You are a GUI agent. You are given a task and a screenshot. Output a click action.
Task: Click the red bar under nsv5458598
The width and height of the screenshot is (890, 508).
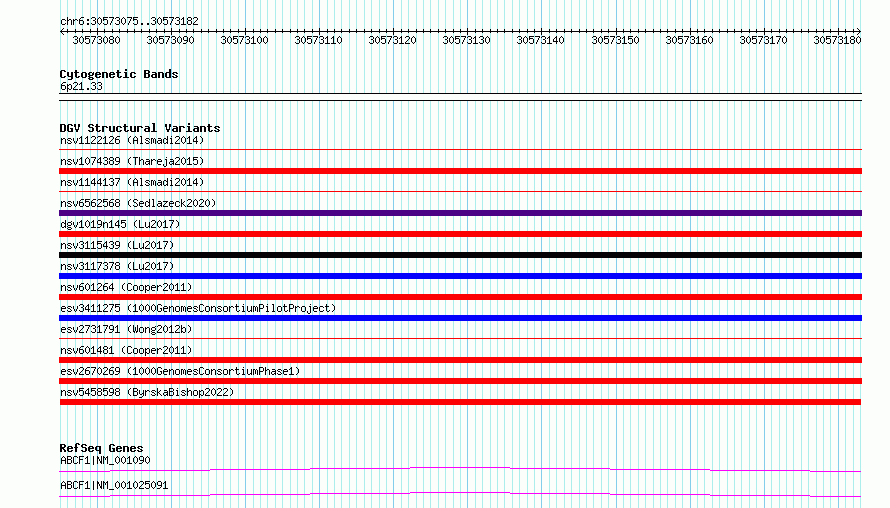(460, 402)
